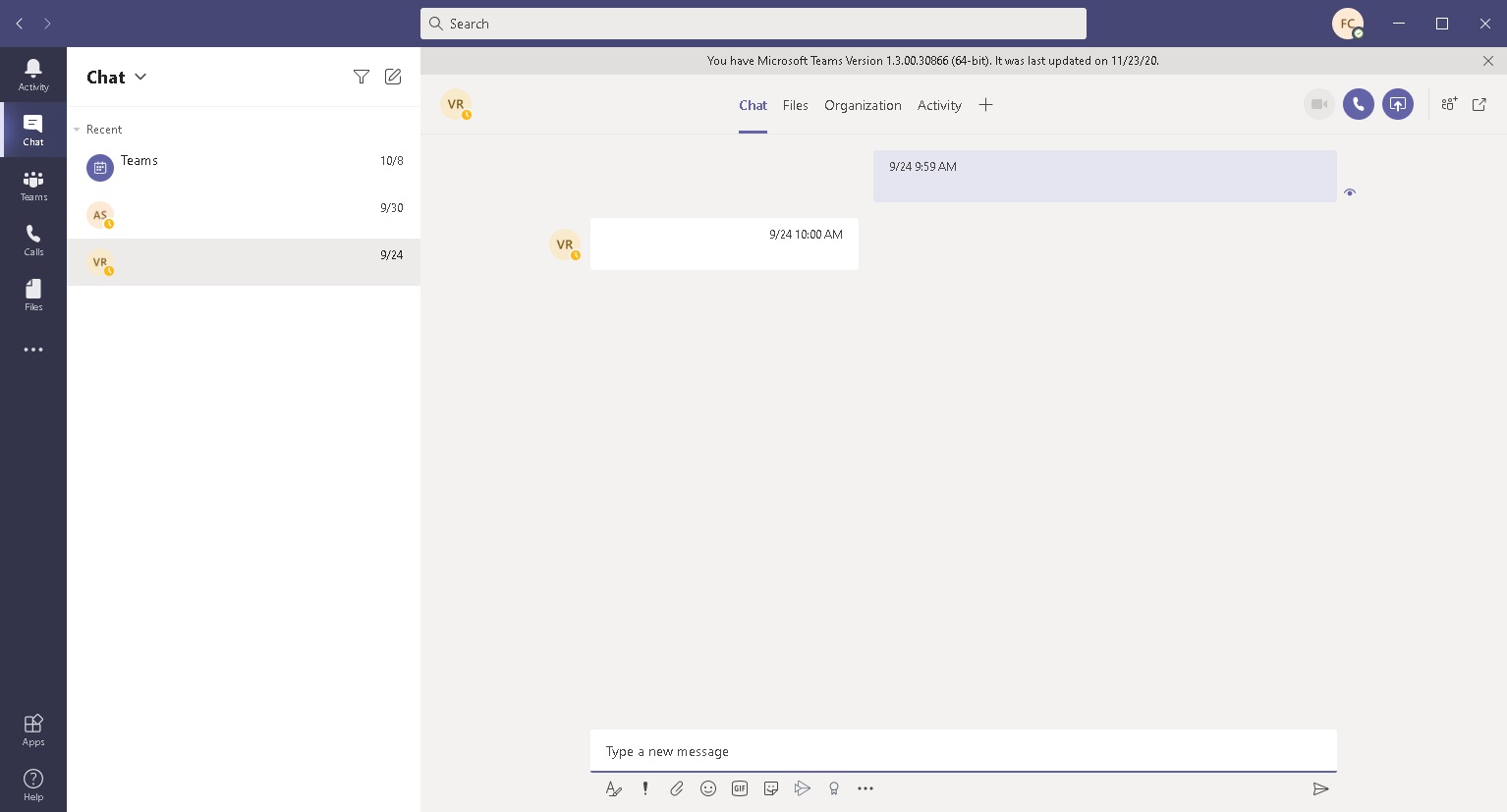This screenshot has height=812, width=1507.
Task: Start screen sharing
Action: 1398,104
